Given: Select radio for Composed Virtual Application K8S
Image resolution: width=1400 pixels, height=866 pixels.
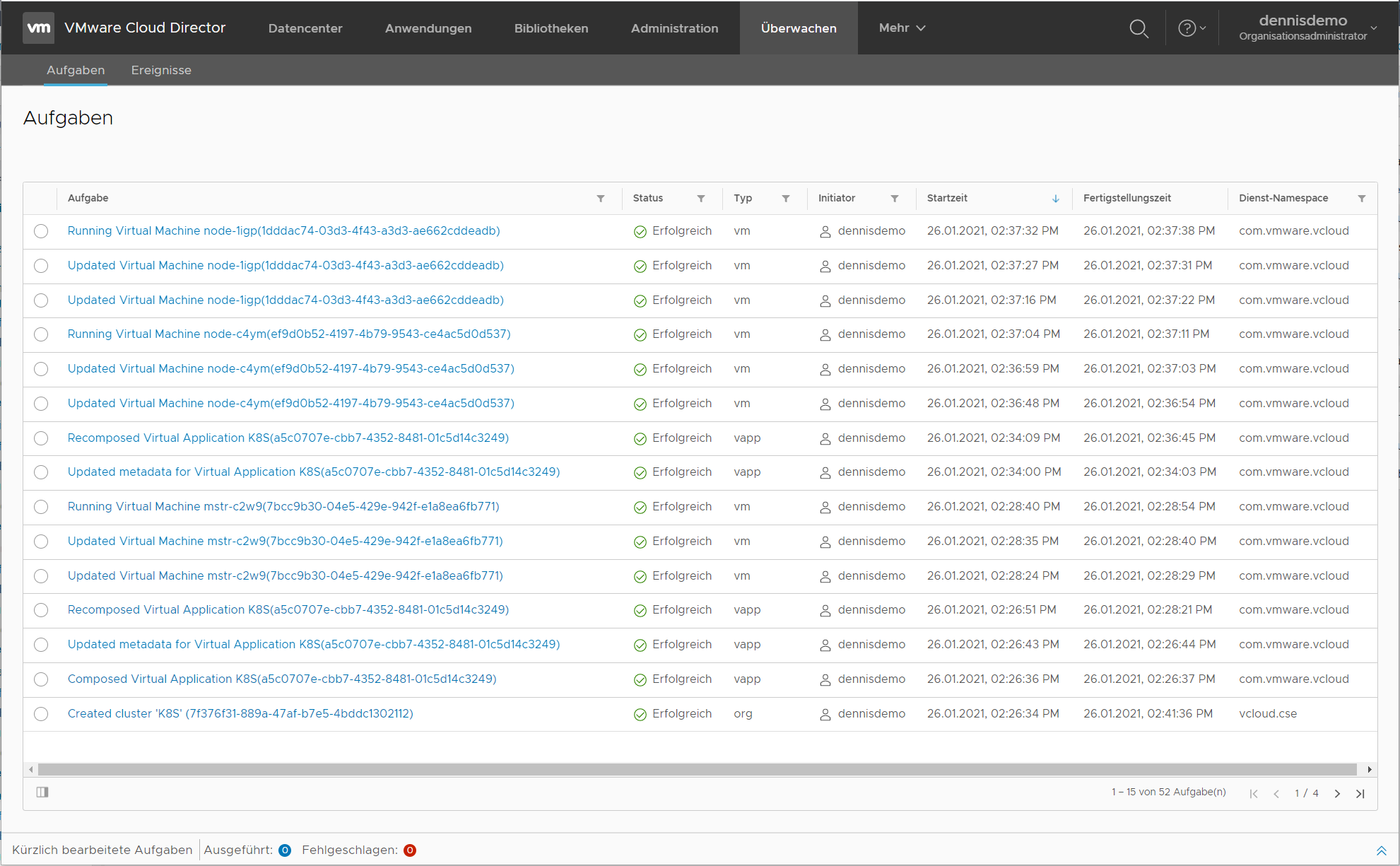Looking at the screenshot, I should [41, 679].
